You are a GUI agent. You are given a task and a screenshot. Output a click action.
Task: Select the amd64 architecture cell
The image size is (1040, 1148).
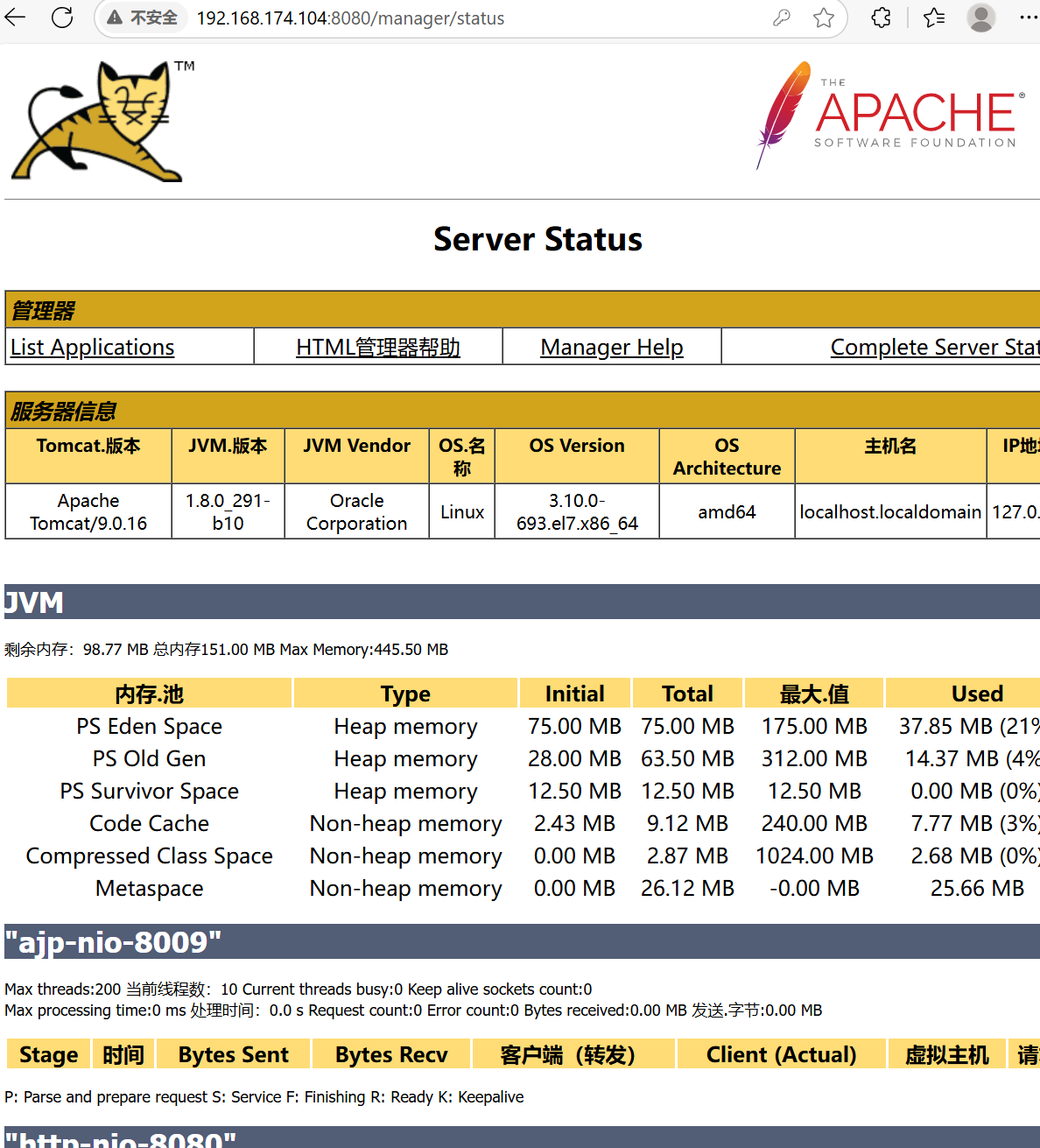pos(727,511)
